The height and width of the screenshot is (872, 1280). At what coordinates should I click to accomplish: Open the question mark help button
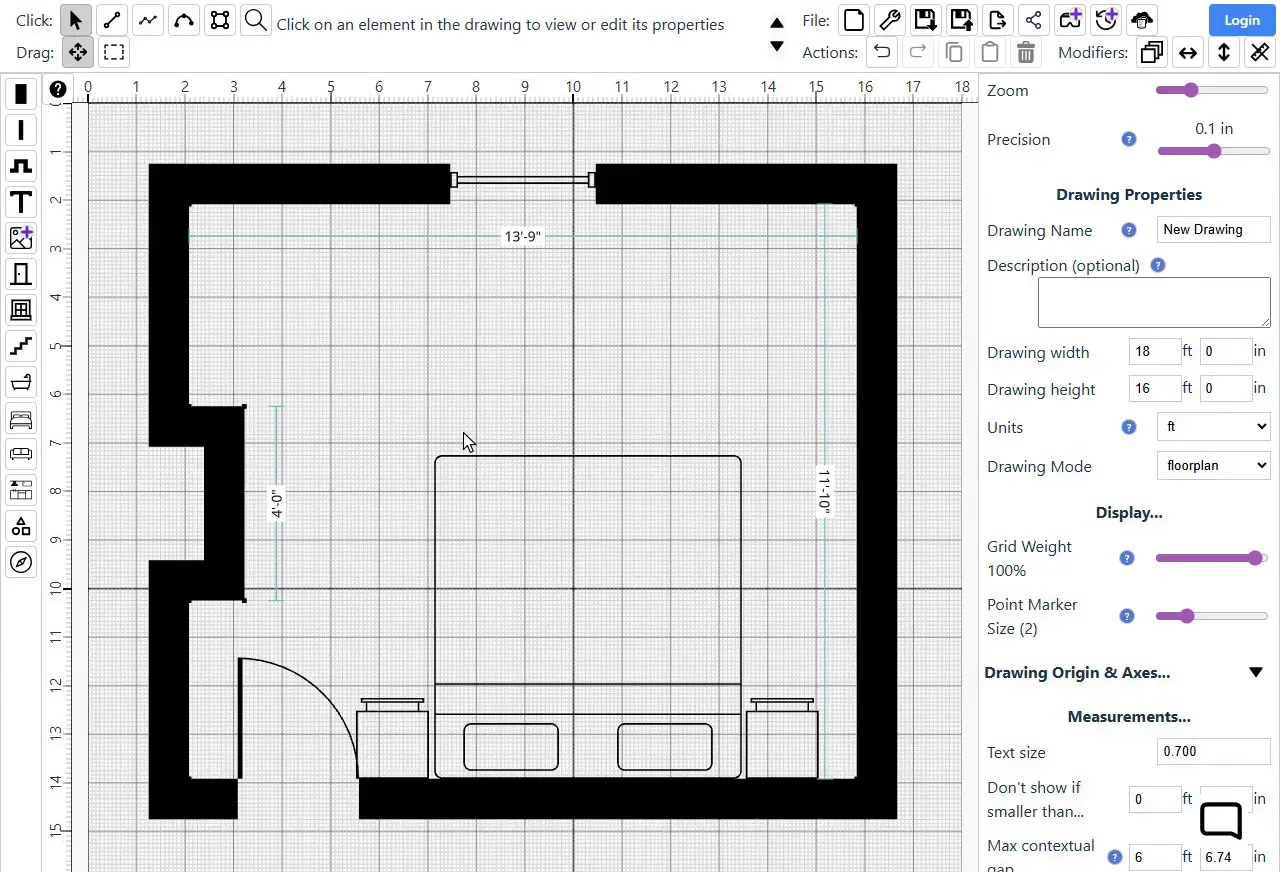click(58, 89)
